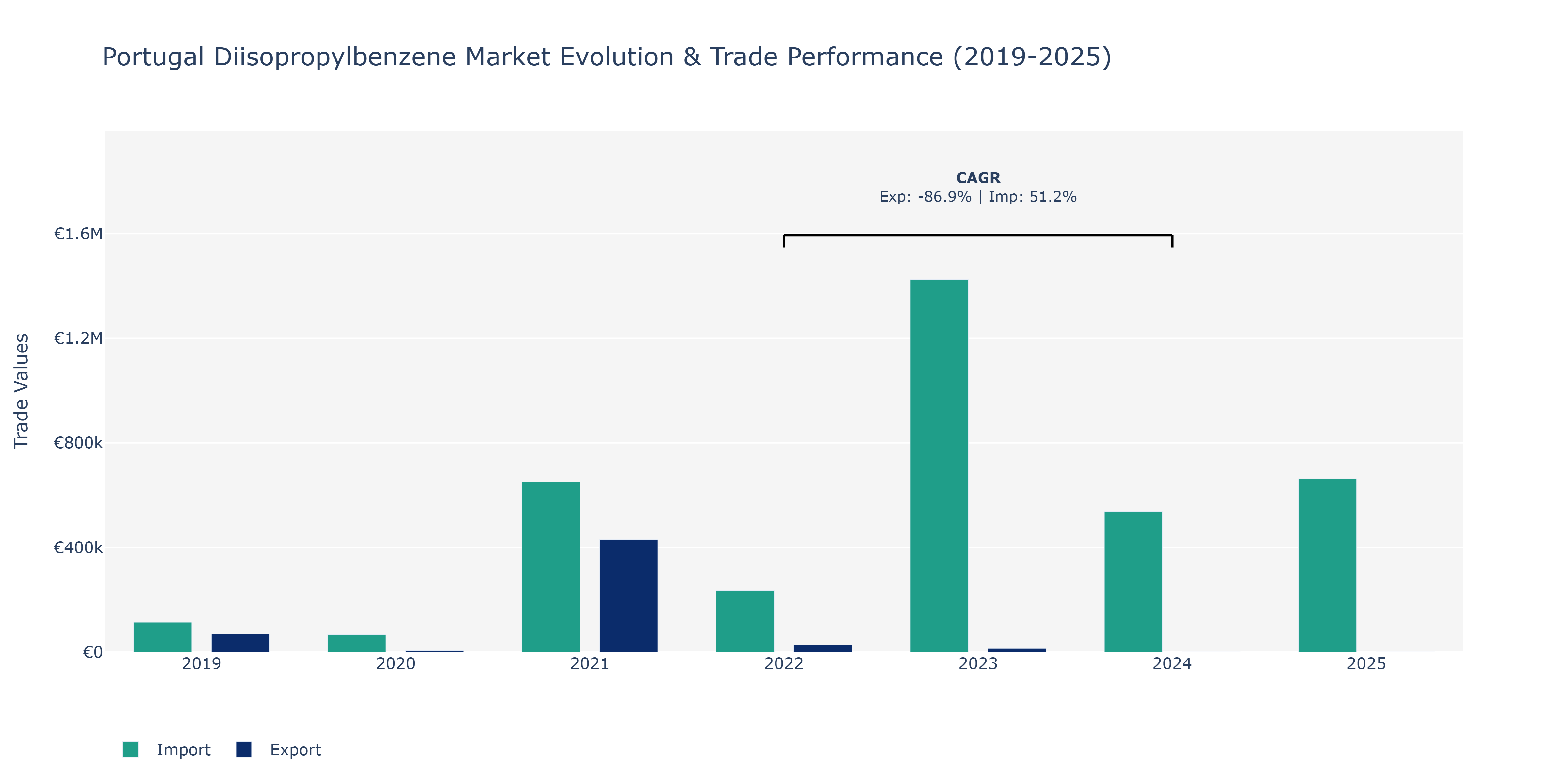Image resolution: width=1568 pixels, height=784 pixels.
Task: Select the 2021 Import bar
Action: [x=551, y=567]
